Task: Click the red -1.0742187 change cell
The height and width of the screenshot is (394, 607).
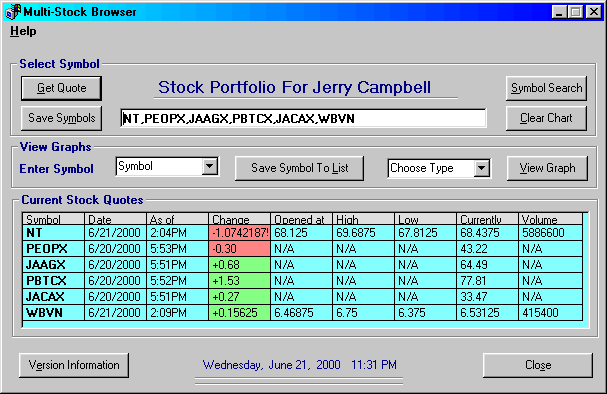Action: point(239,233)
